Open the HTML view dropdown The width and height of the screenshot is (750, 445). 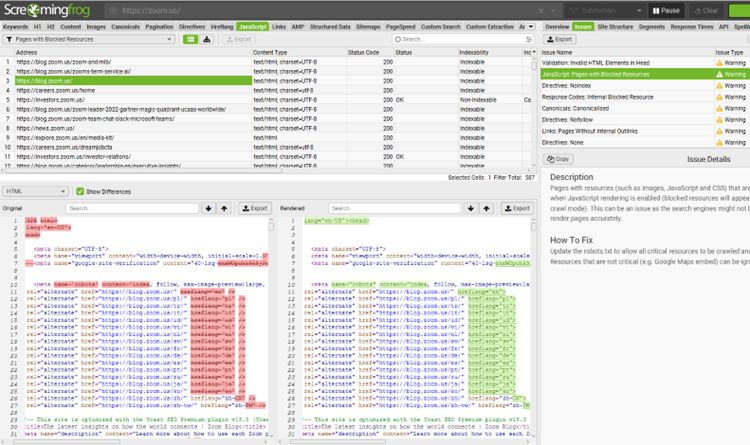35,190
